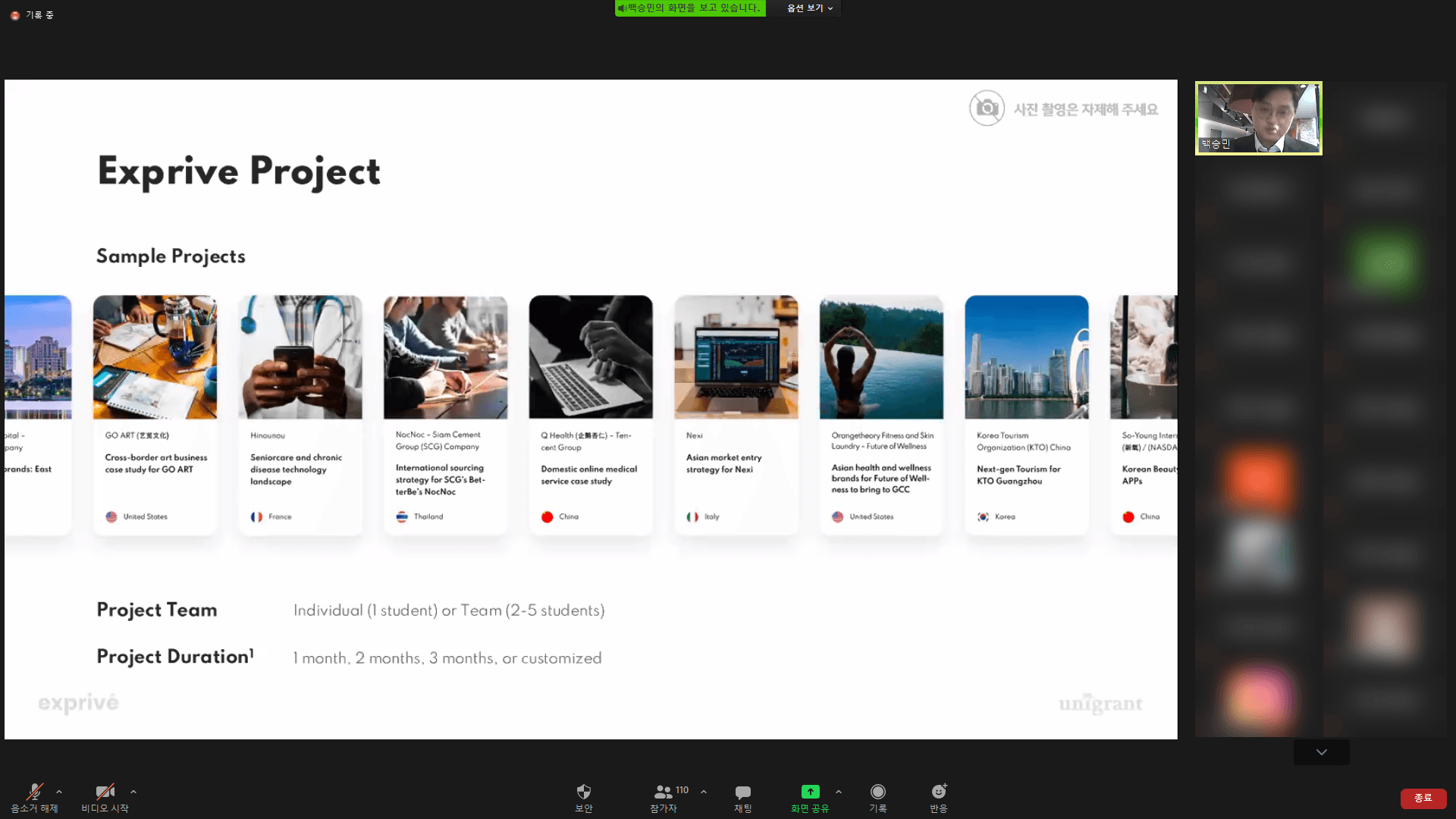Open the Reactions menu

point(939,798)
